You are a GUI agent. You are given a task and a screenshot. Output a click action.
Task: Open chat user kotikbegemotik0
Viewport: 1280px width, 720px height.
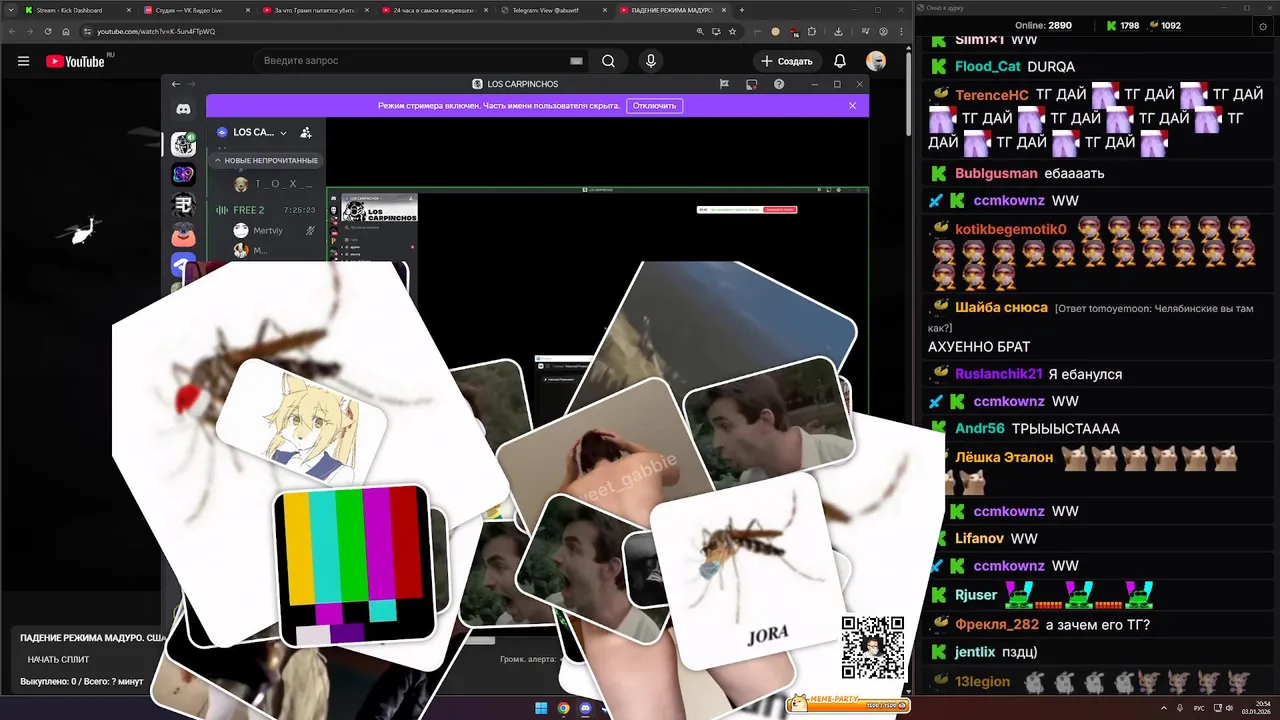point(1011,229)
